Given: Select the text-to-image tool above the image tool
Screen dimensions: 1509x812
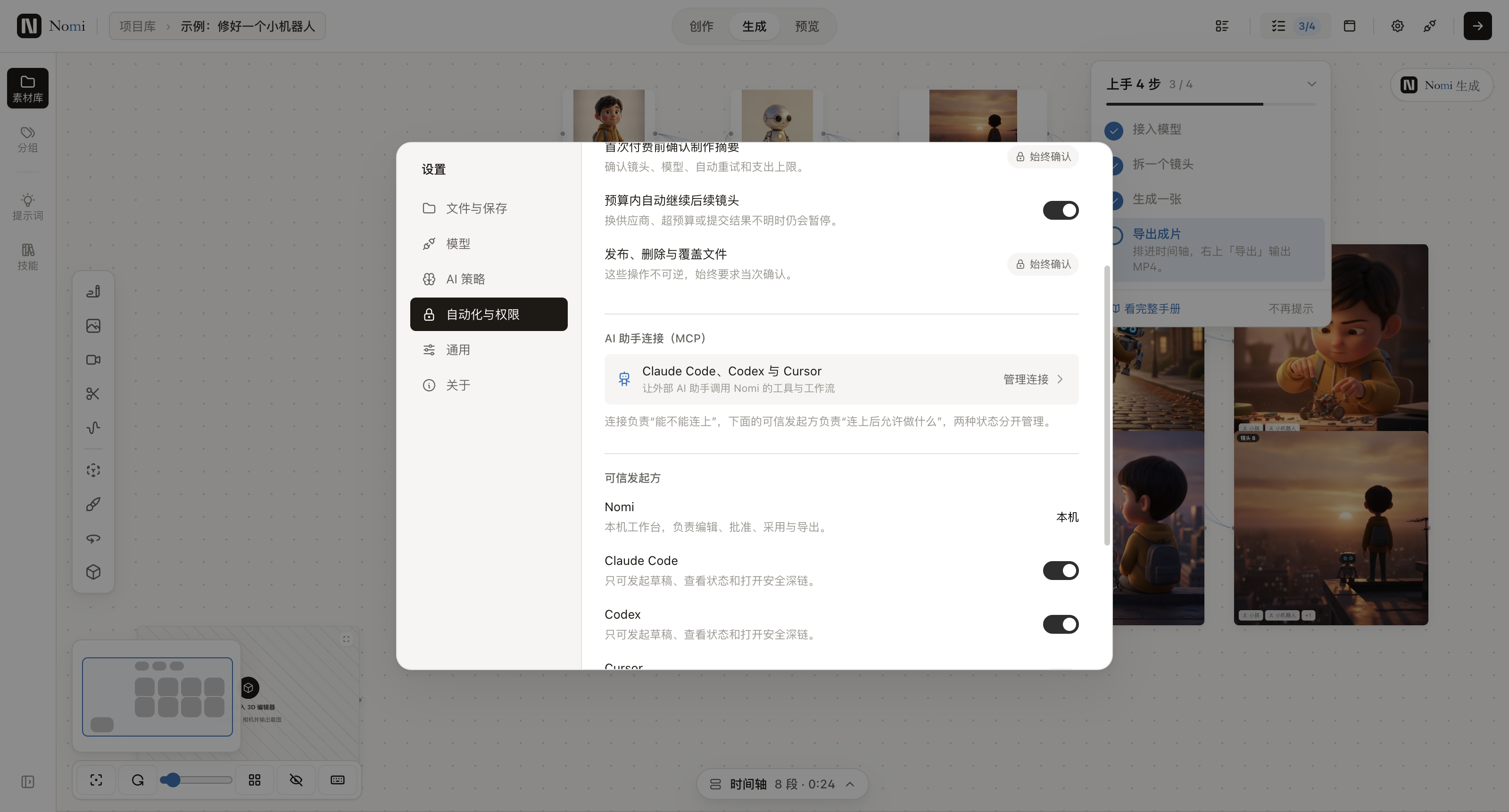Looking at the screenshot, I should tap(93, 291).
